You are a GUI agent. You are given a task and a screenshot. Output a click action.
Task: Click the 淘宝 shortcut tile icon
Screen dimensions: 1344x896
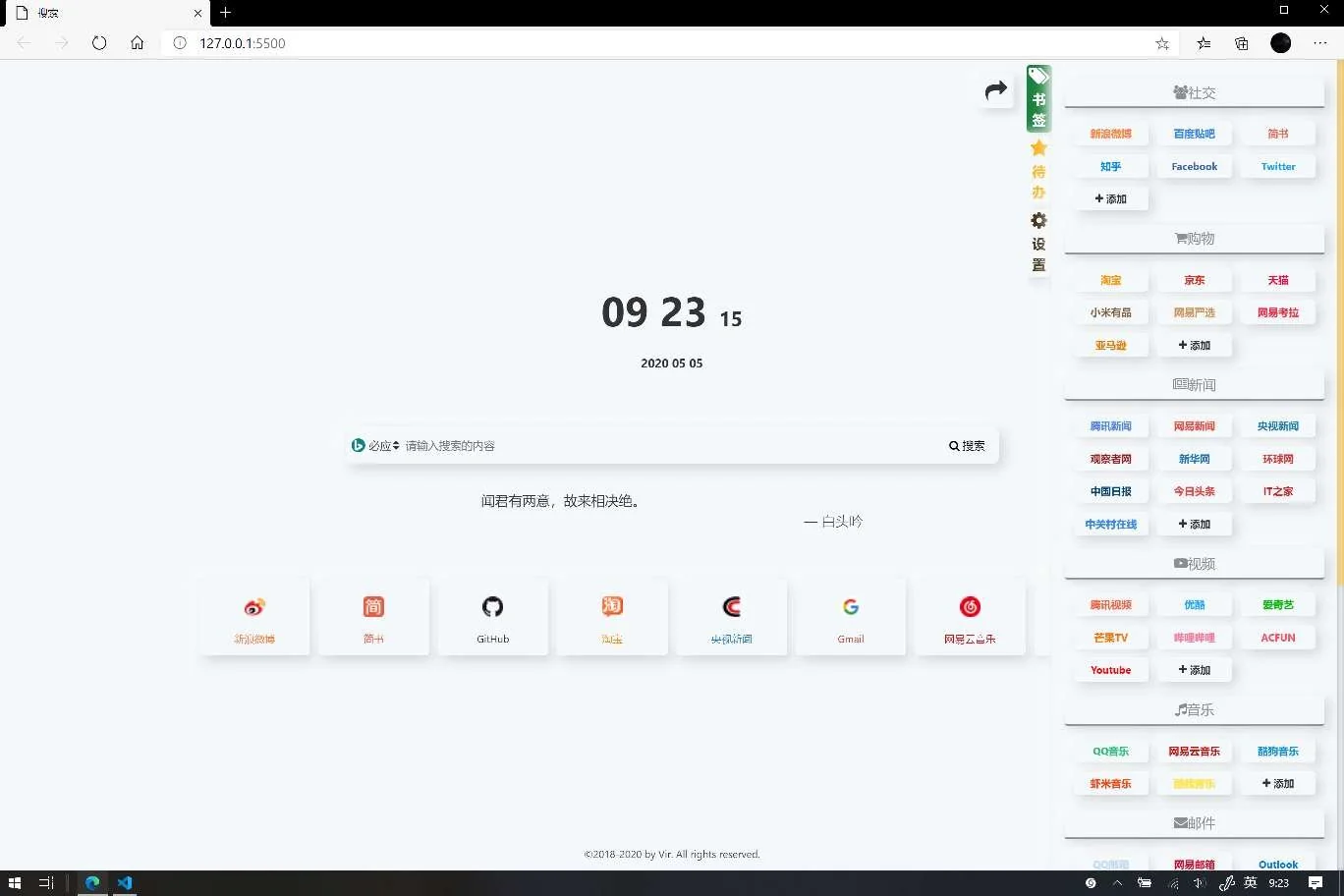(x=612, y=606)
